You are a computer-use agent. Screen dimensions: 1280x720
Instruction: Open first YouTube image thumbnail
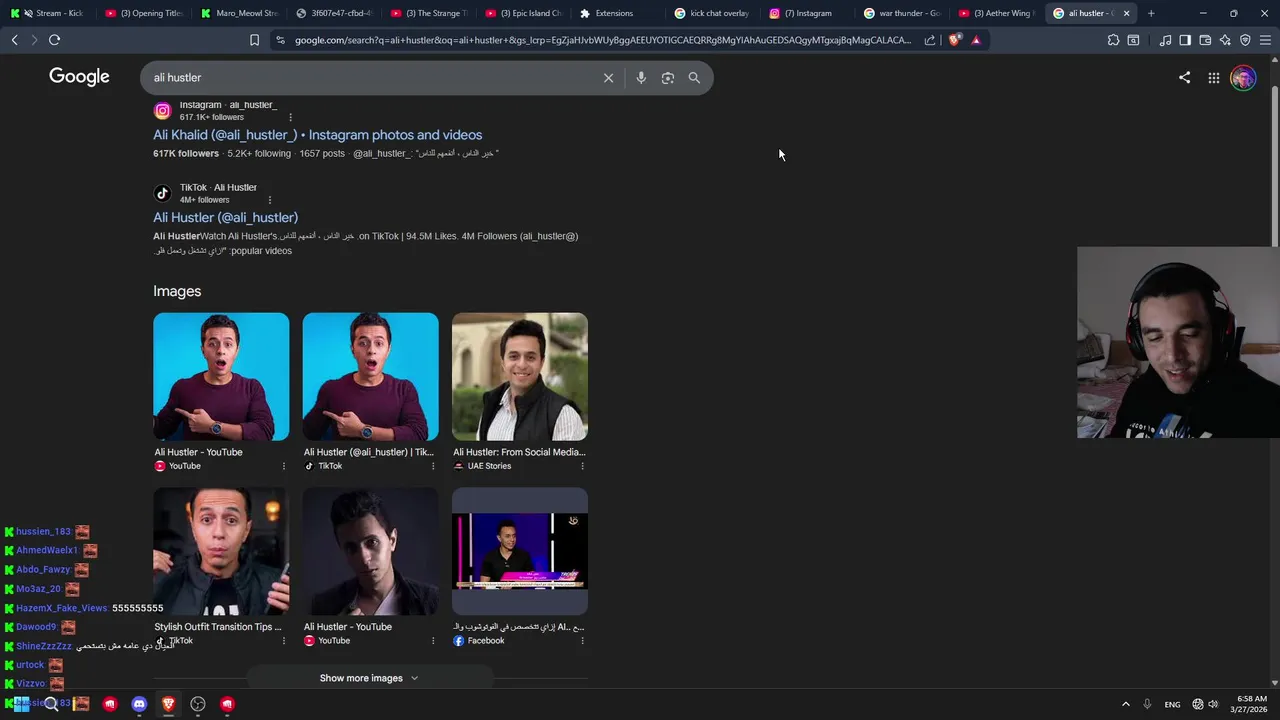tap(221, 377)
